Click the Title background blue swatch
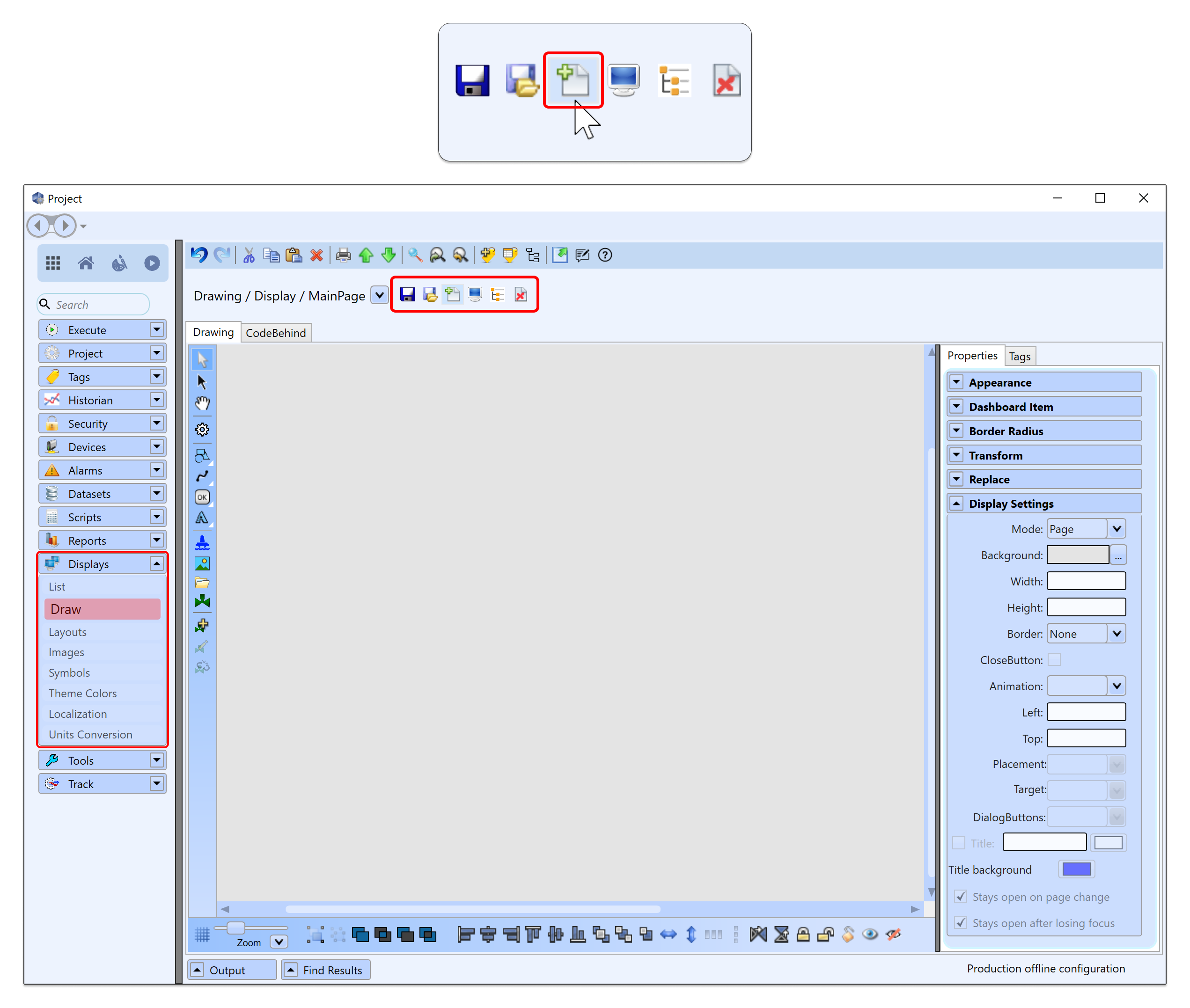1190x1008 pixels. click(x=1076, y=869)
